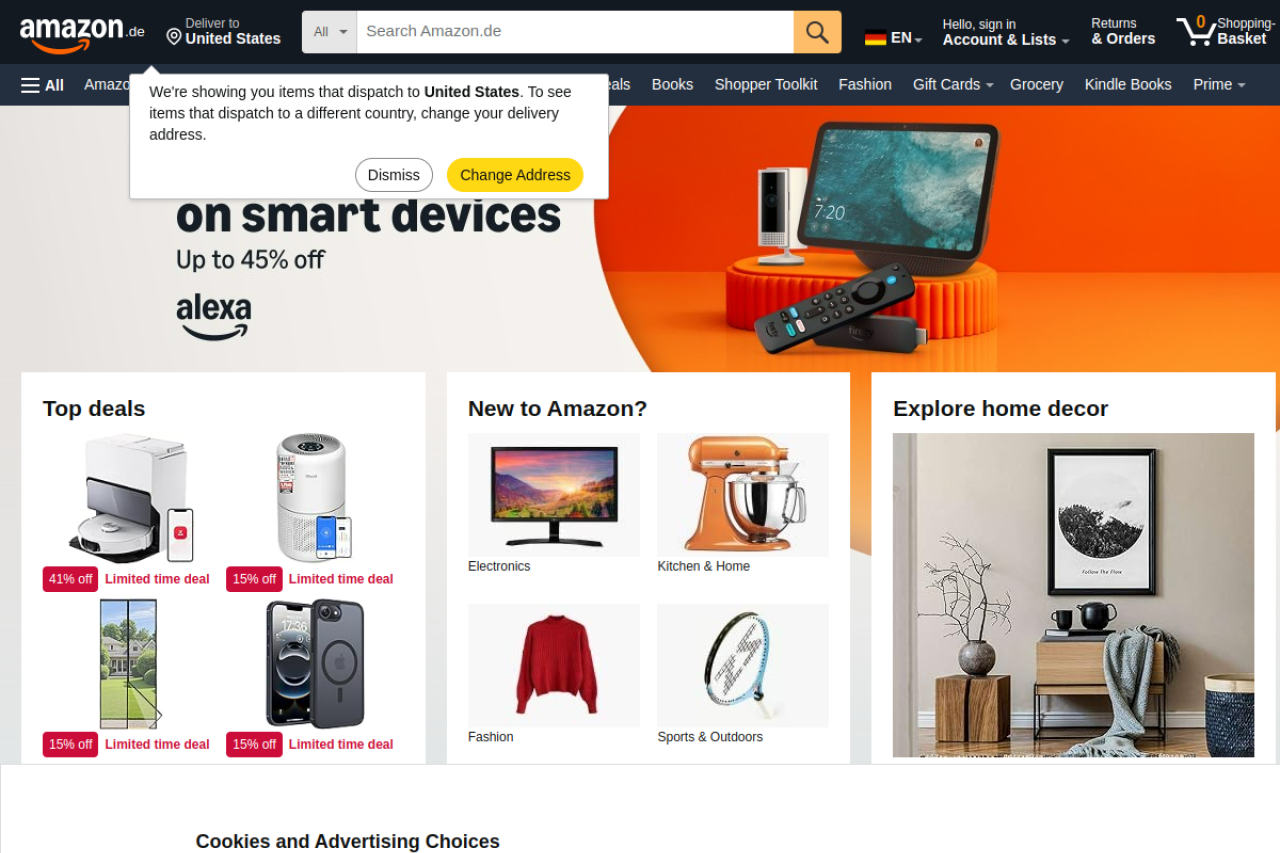Open Kindle Books in navigation bar
The height and width of the screenshot is (853, 1280).
point(1128,85)
